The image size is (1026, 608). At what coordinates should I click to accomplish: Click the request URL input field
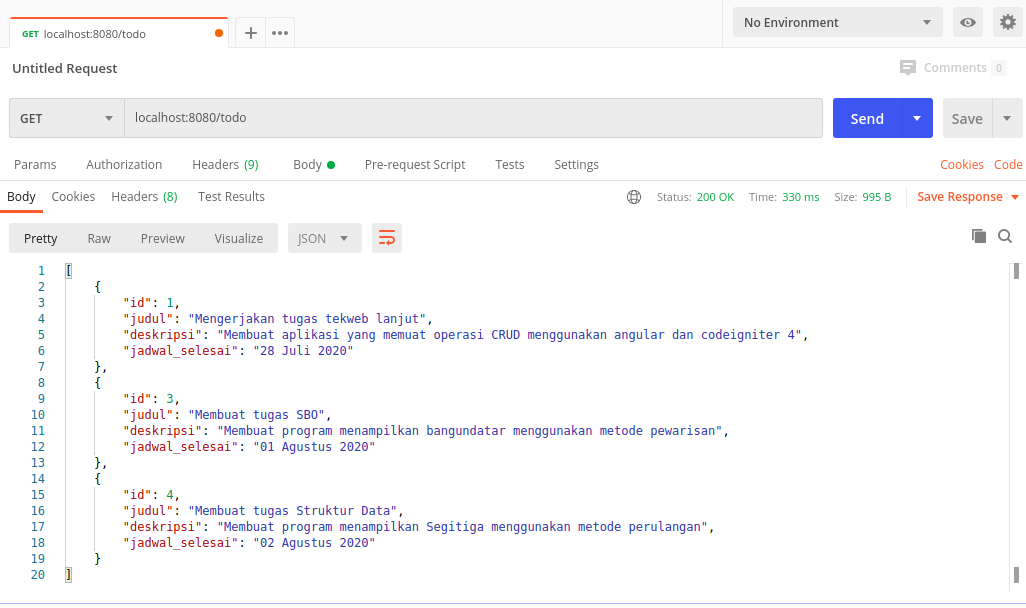pos(473,118)
